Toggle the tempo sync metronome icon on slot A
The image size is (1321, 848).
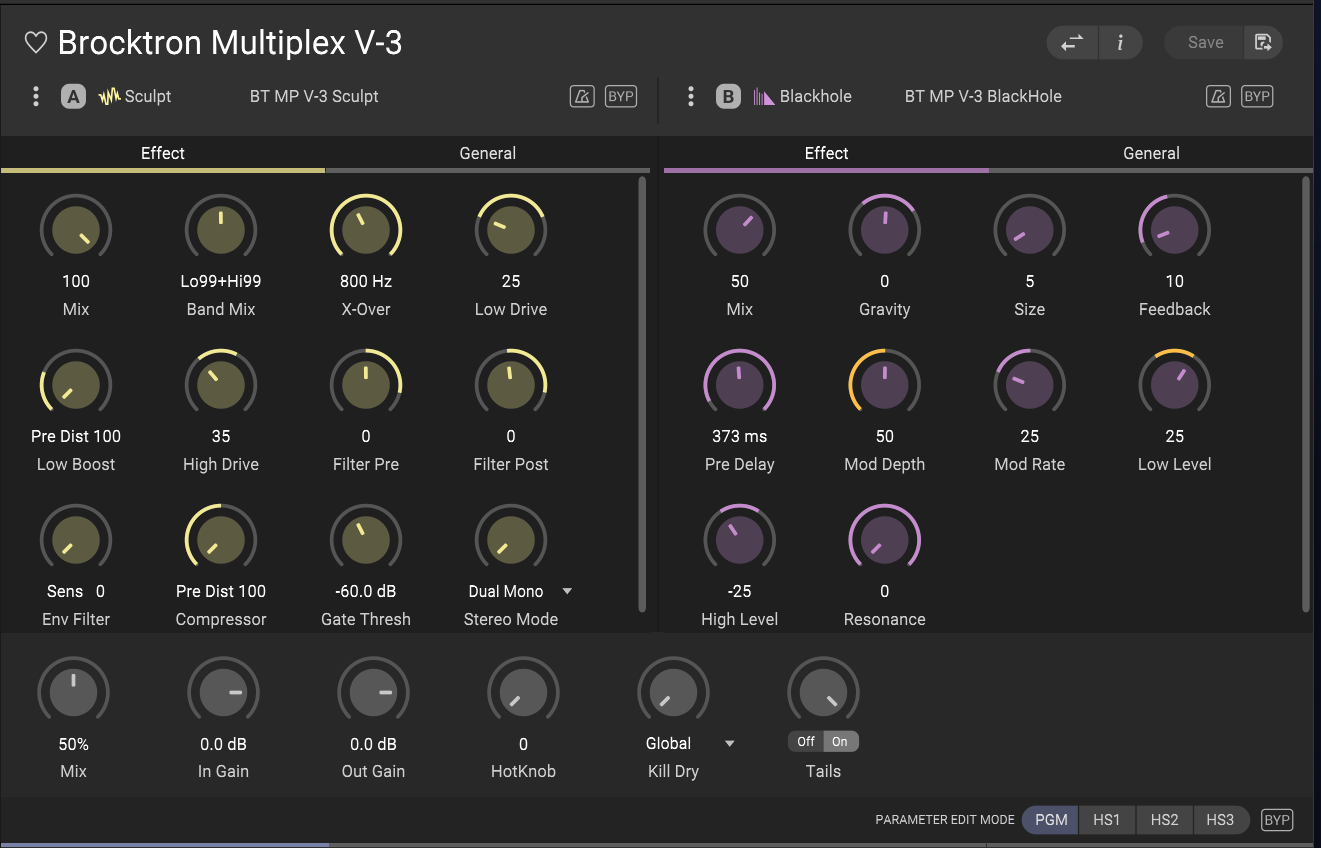[x=582, y=97]
